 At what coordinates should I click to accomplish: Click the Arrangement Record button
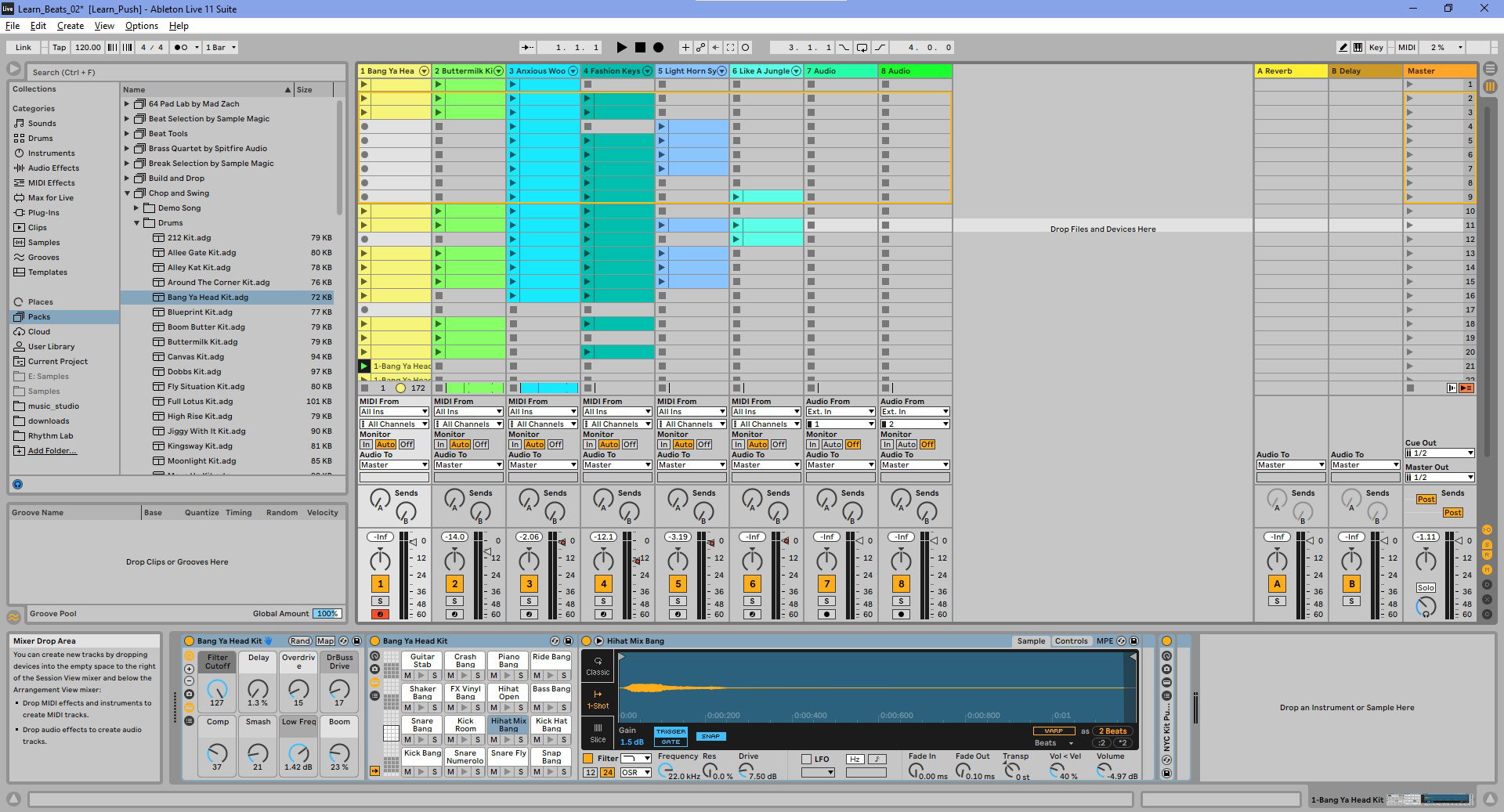pyautogui.click(x=658, y=47)
